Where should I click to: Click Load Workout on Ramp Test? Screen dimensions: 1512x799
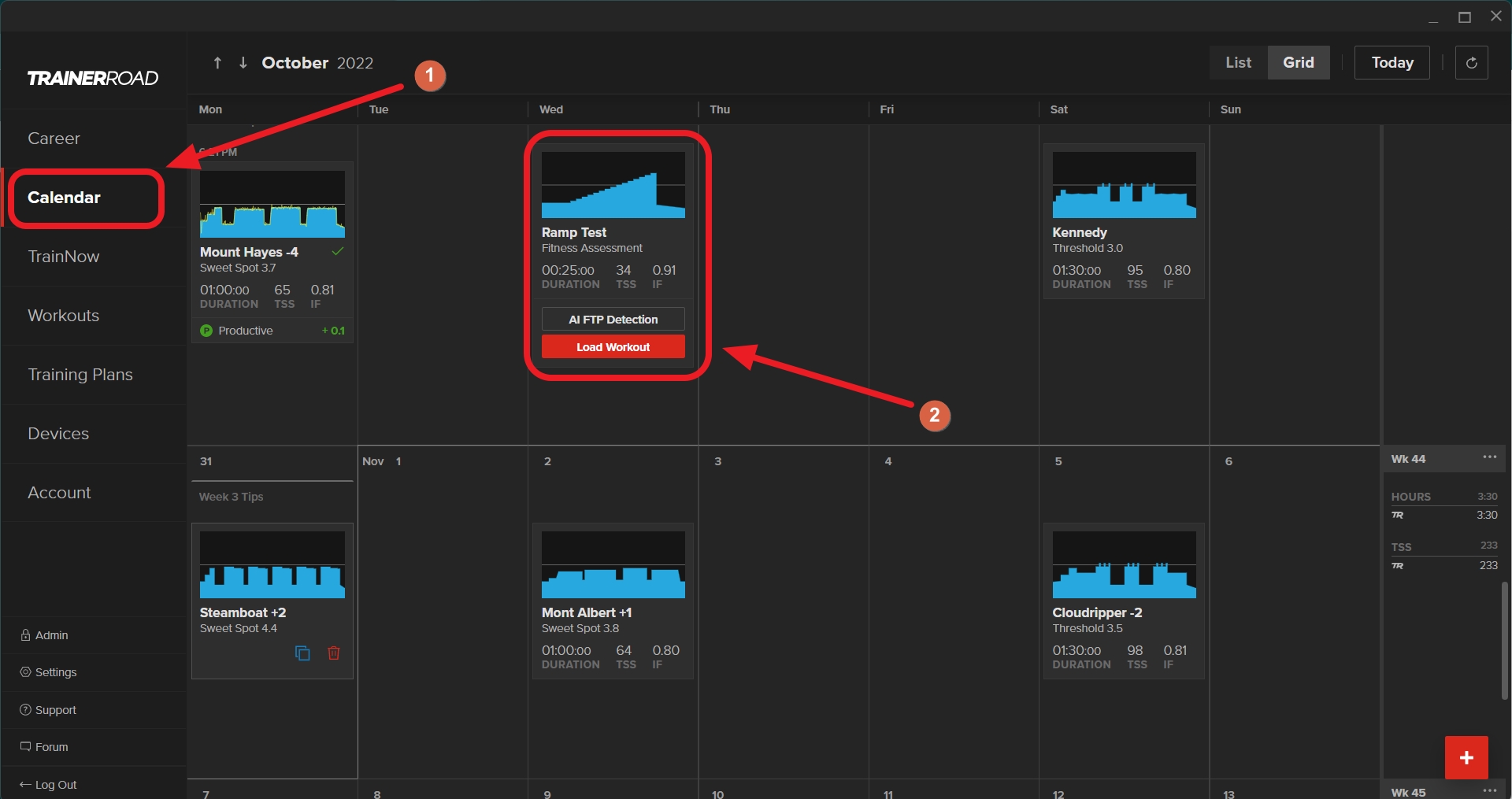pyautogui.click(x=613, y=346)
